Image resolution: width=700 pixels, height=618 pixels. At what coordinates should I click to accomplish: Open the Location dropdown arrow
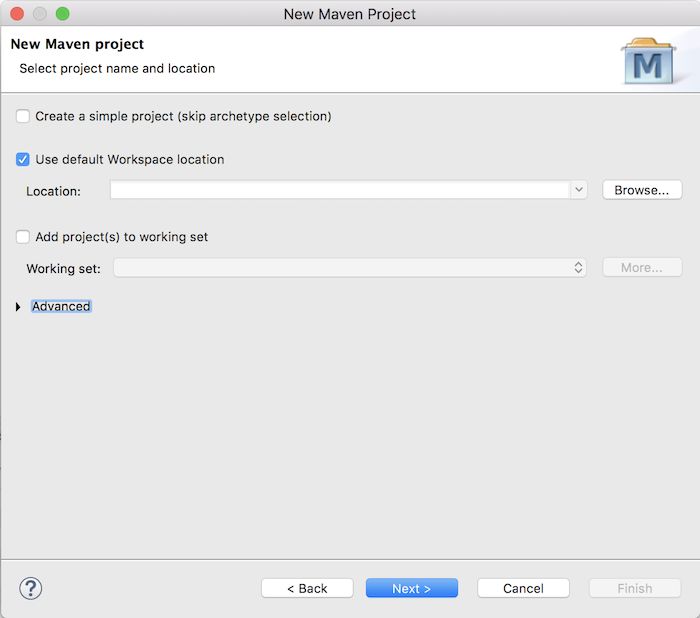[x=579, y=190]
